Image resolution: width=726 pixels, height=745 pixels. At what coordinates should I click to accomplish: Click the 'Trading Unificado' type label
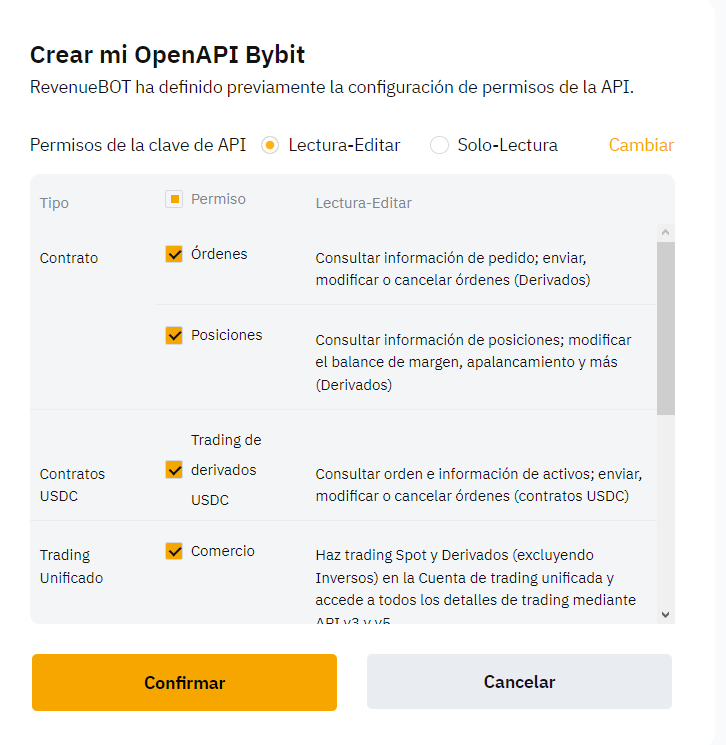click(71, 566)
